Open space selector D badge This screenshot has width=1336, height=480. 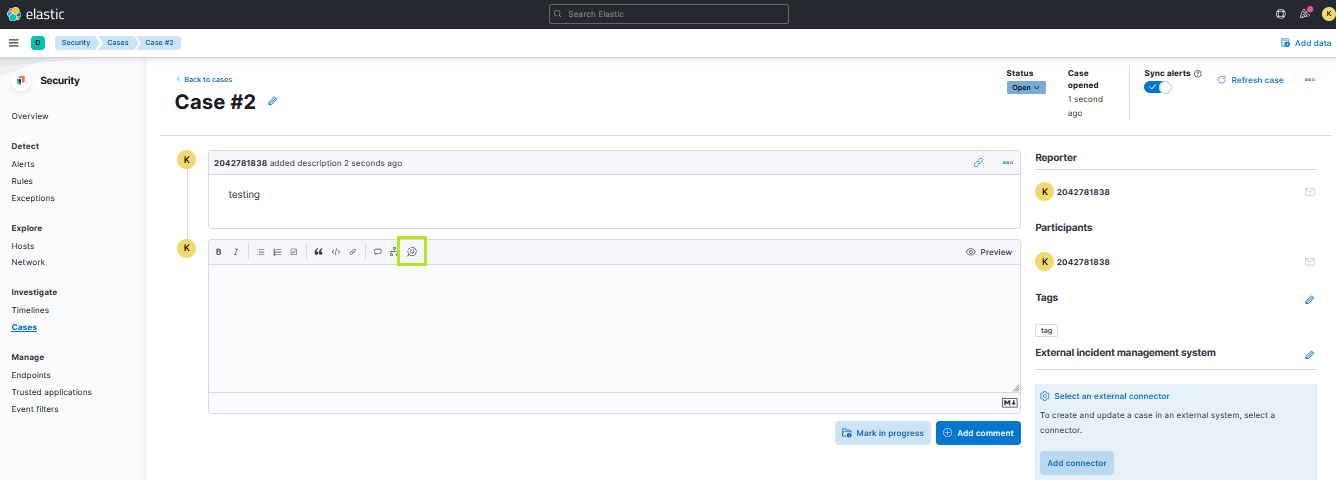pos(38,43)
